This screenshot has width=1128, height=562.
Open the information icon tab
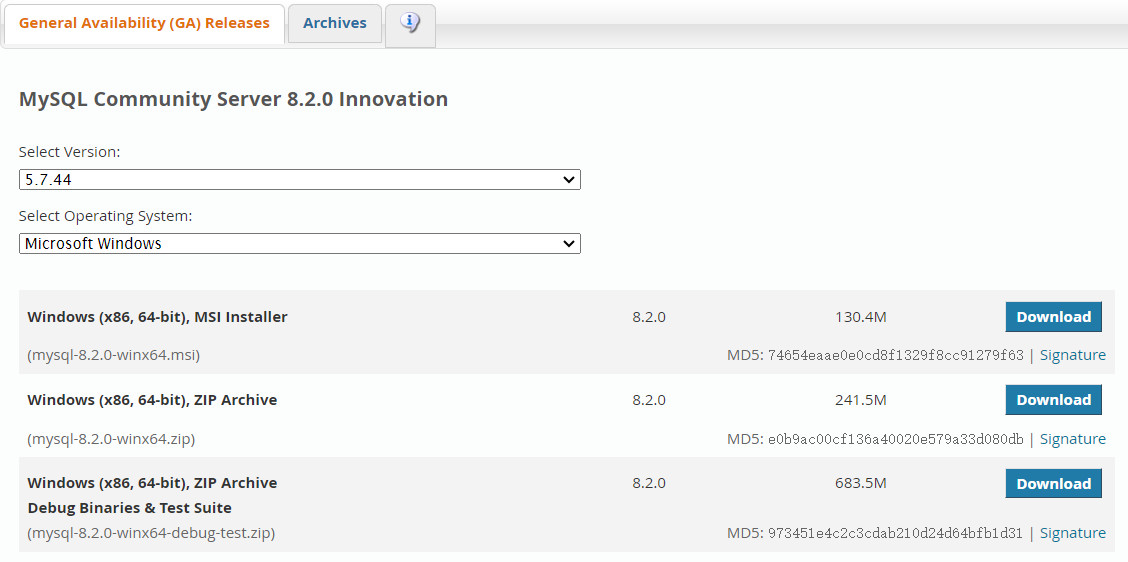(x=410, y=23)
